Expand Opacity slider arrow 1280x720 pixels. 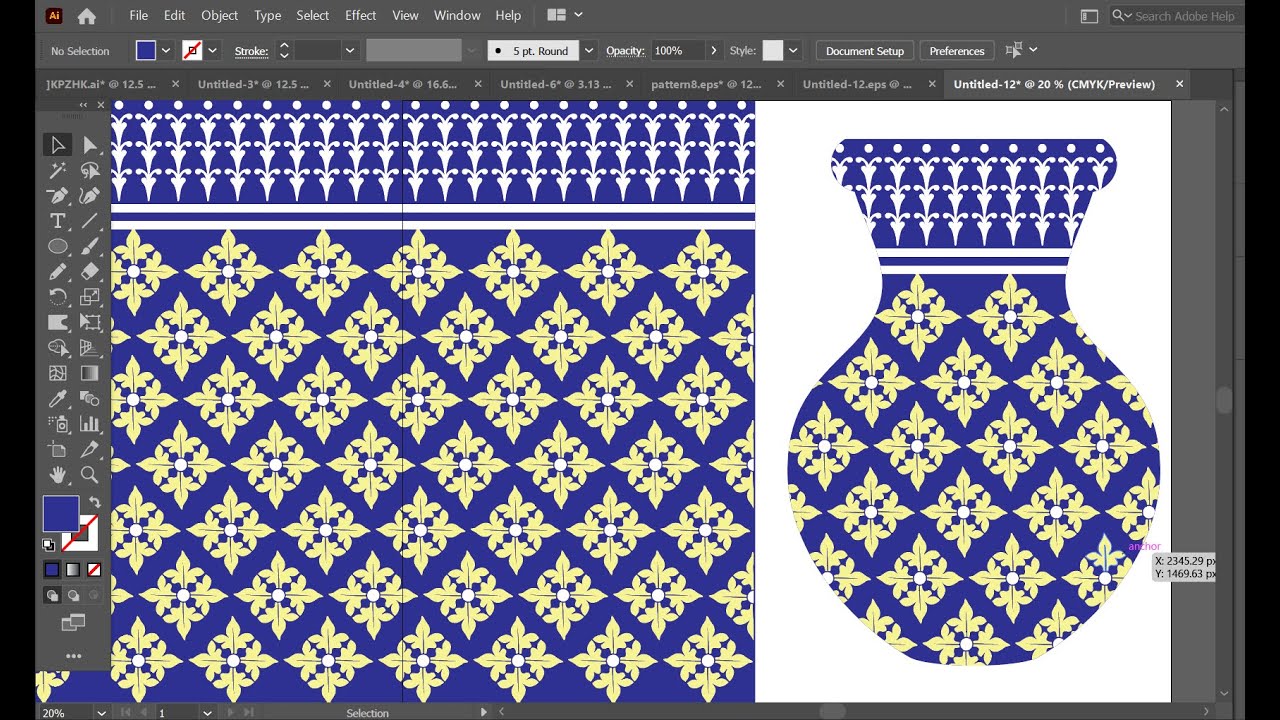[x=713, y=50]
